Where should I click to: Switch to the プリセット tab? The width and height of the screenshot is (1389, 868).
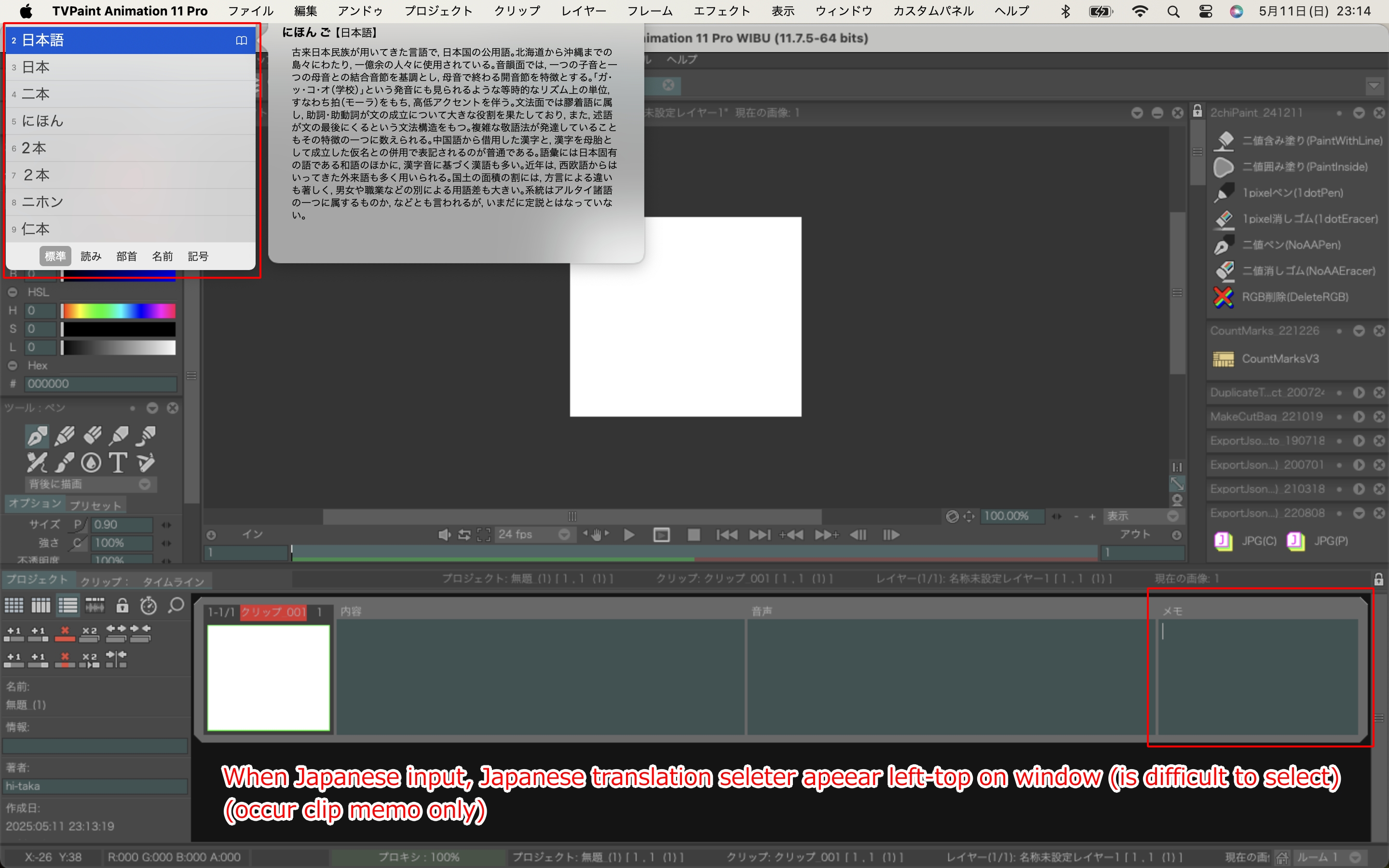click(x=95, y=505)
